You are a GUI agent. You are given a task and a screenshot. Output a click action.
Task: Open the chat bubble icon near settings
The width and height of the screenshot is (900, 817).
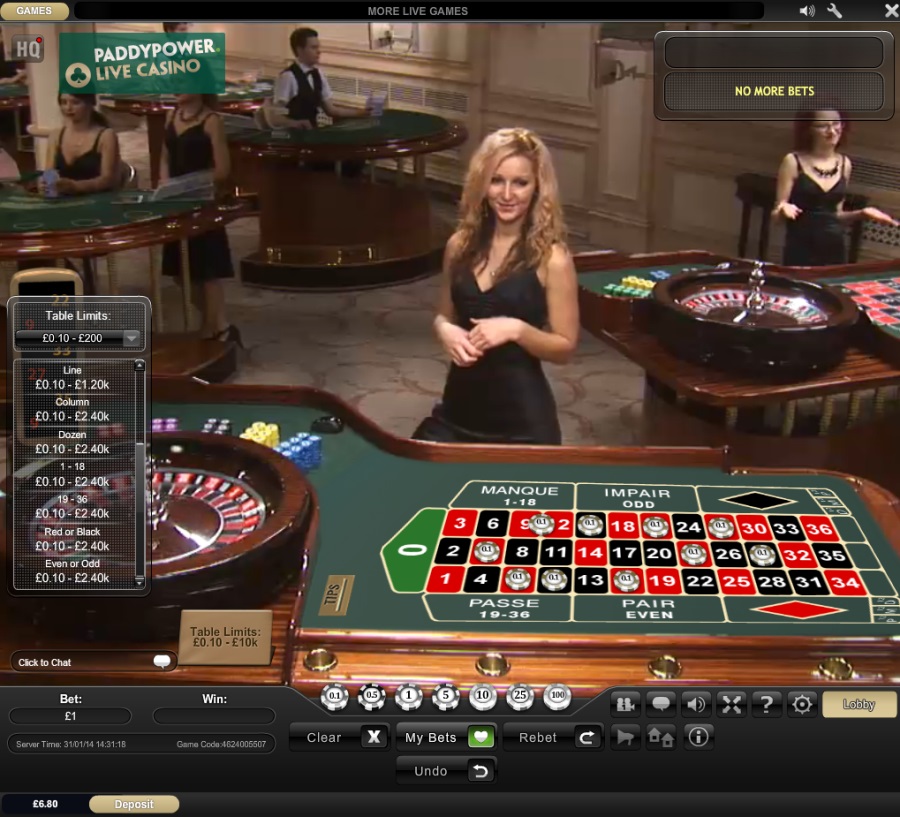660,704
